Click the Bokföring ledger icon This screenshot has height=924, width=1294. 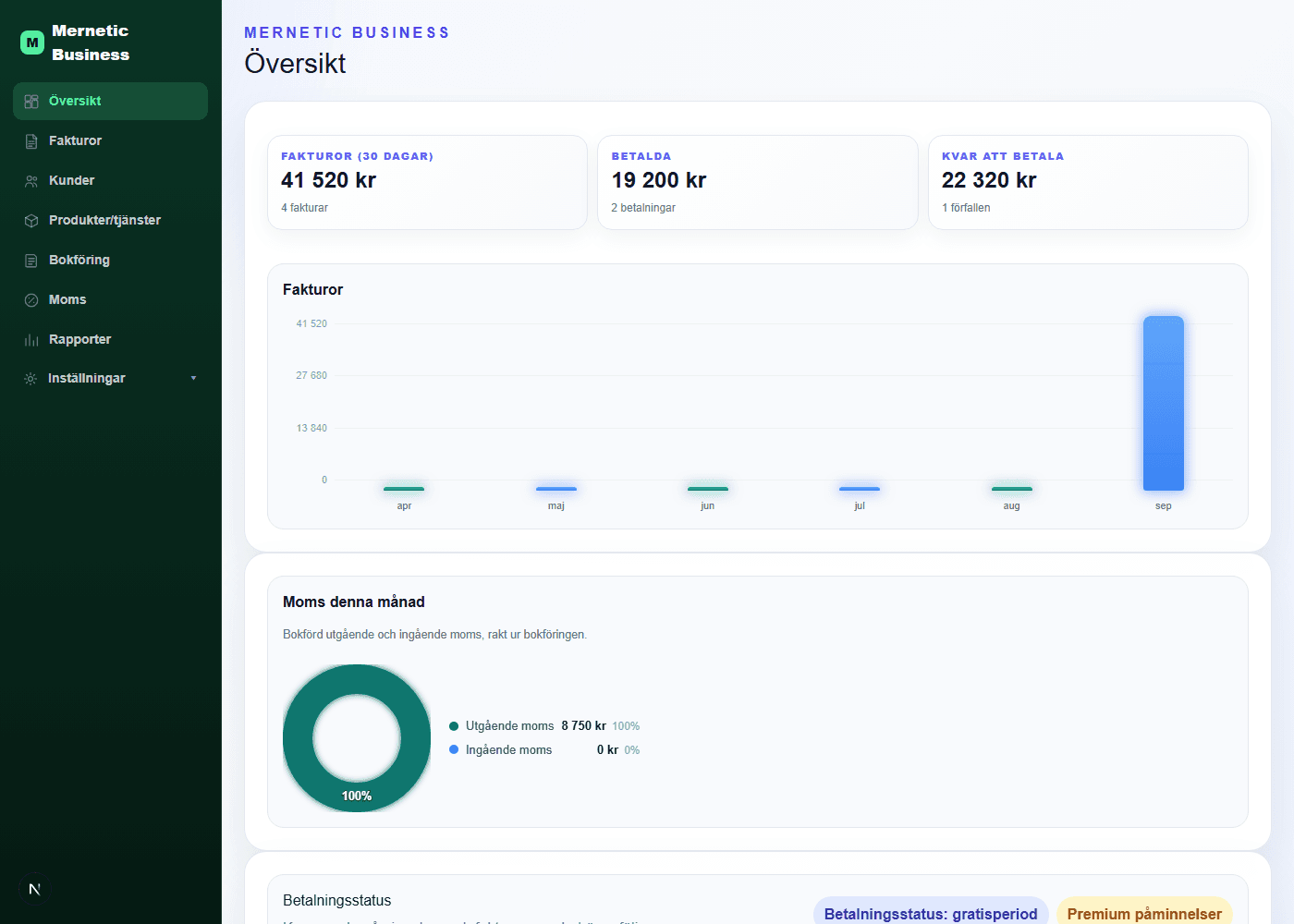[x=31, y=261]
